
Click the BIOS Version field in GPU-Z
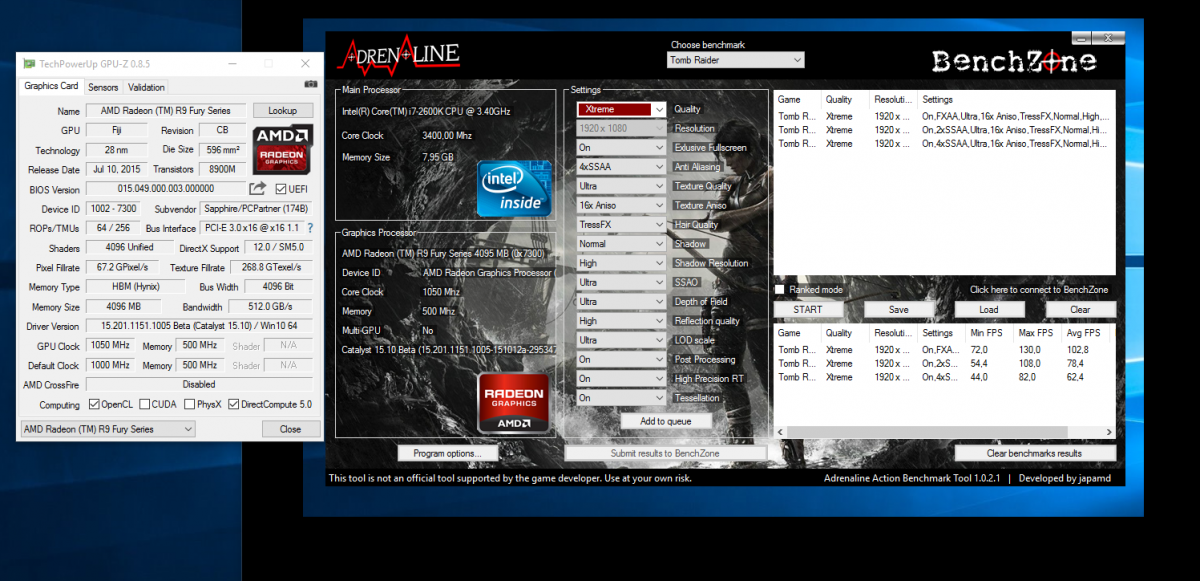coord(166,188)
